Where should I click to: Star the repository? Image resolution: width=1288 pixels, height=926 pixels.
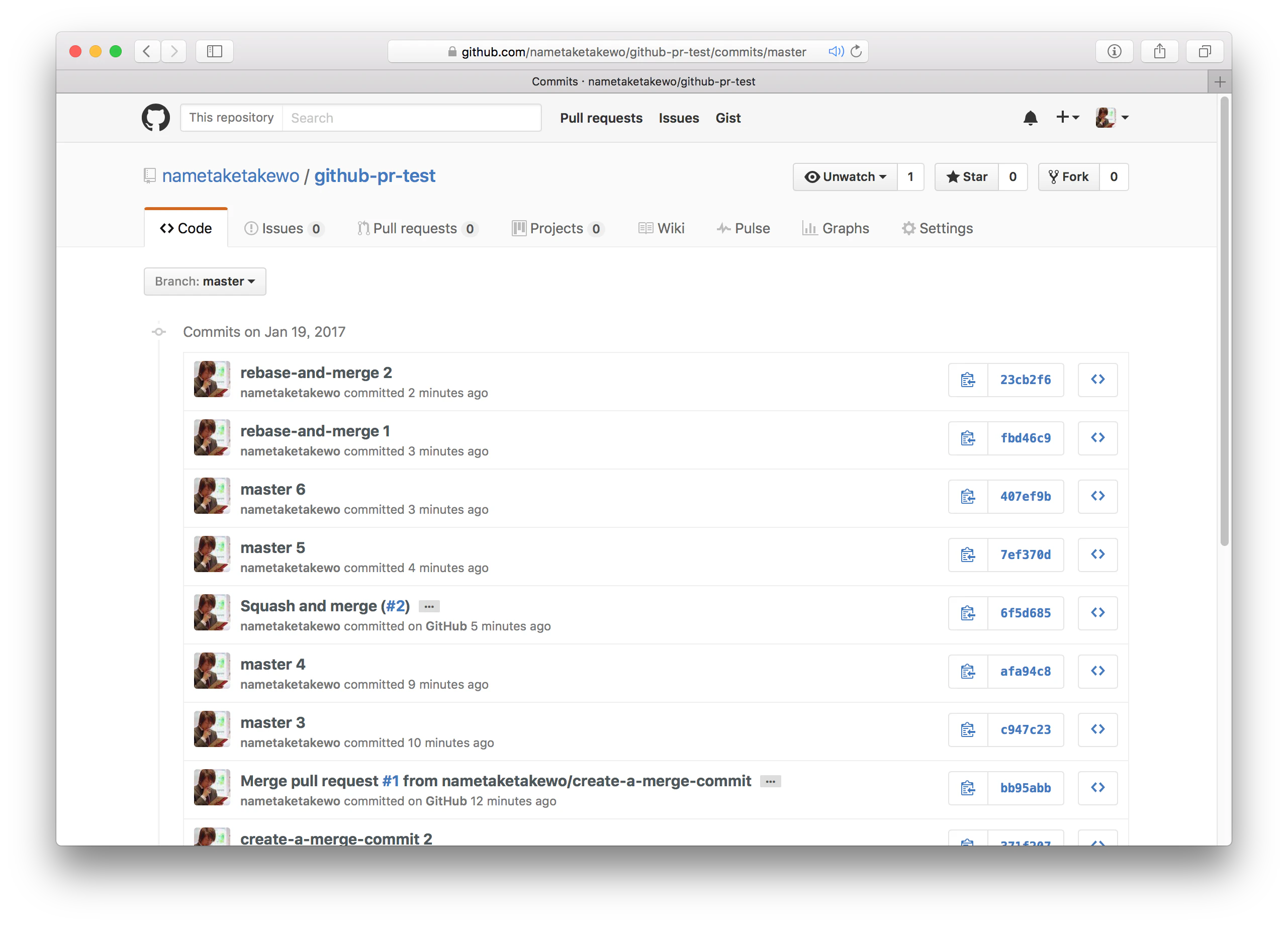pyautogui.click(x=967, y=177)
